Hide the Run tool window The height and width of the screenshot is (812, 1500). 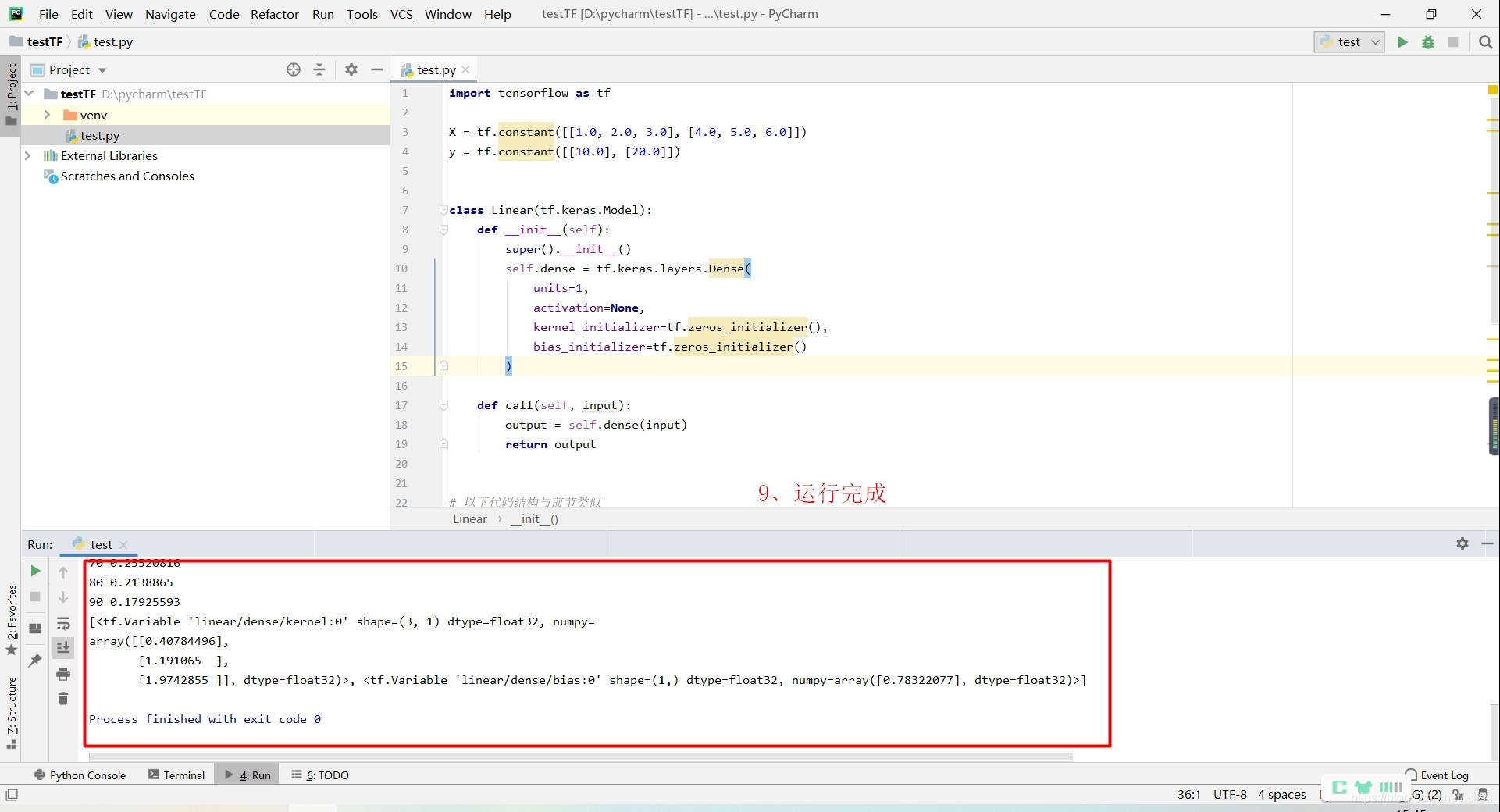[1488, 543]
